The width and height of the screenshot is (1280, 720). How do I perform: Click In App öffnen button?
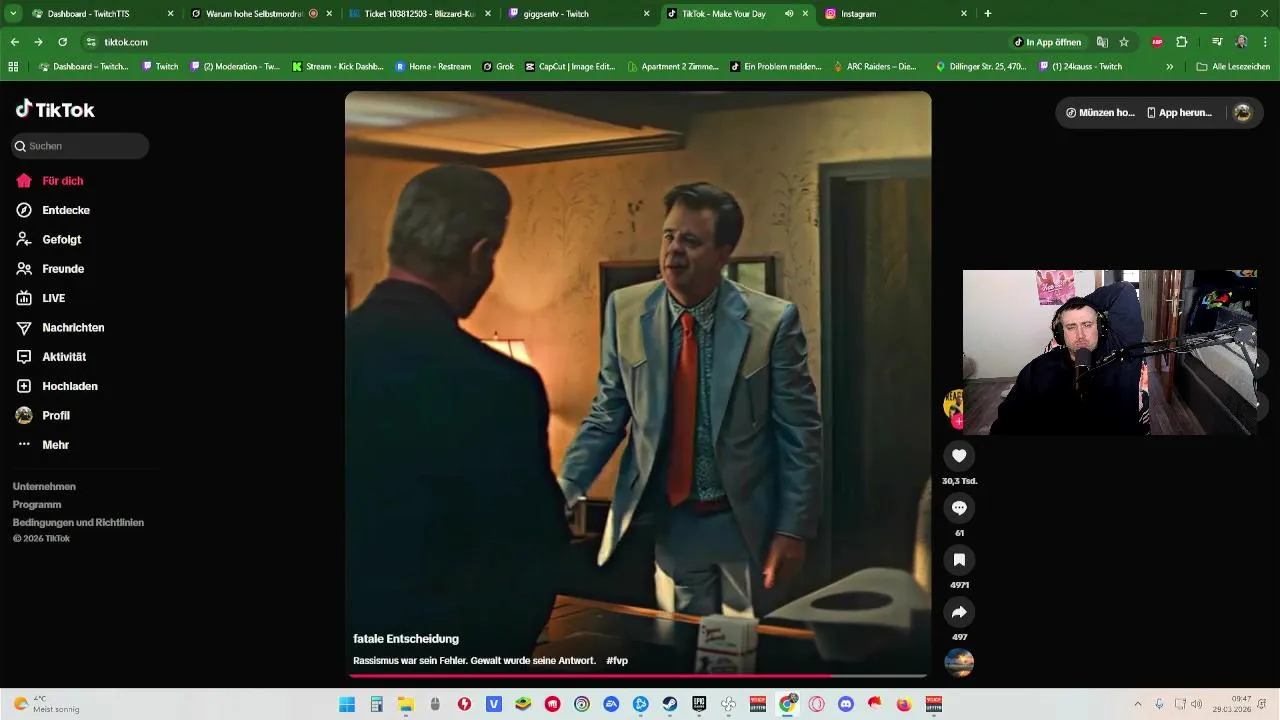[x=1047, y=42]
